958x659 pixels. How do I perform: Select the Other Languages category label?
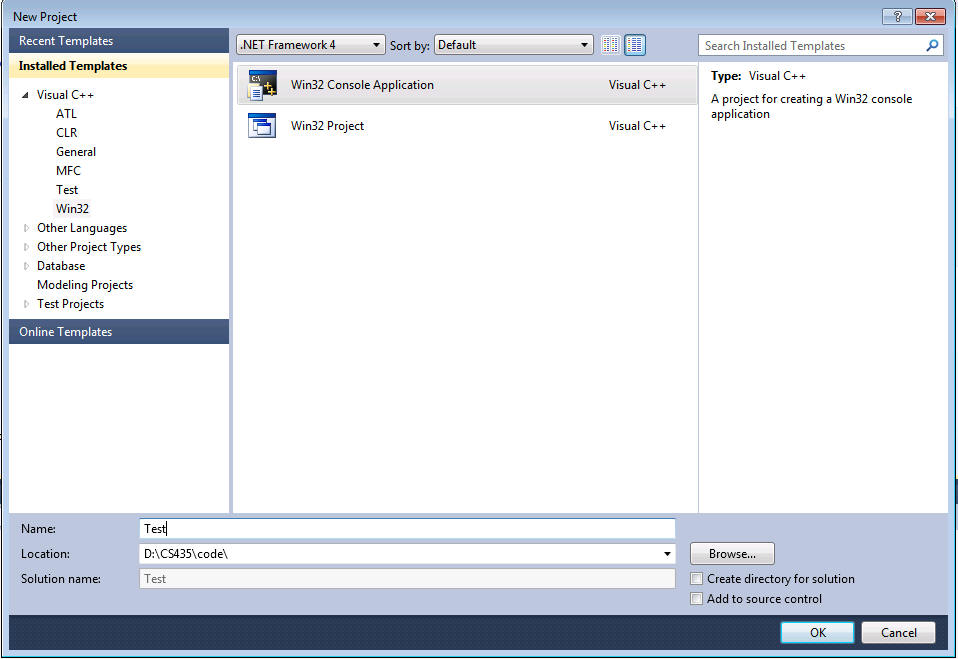click(82, 228)
